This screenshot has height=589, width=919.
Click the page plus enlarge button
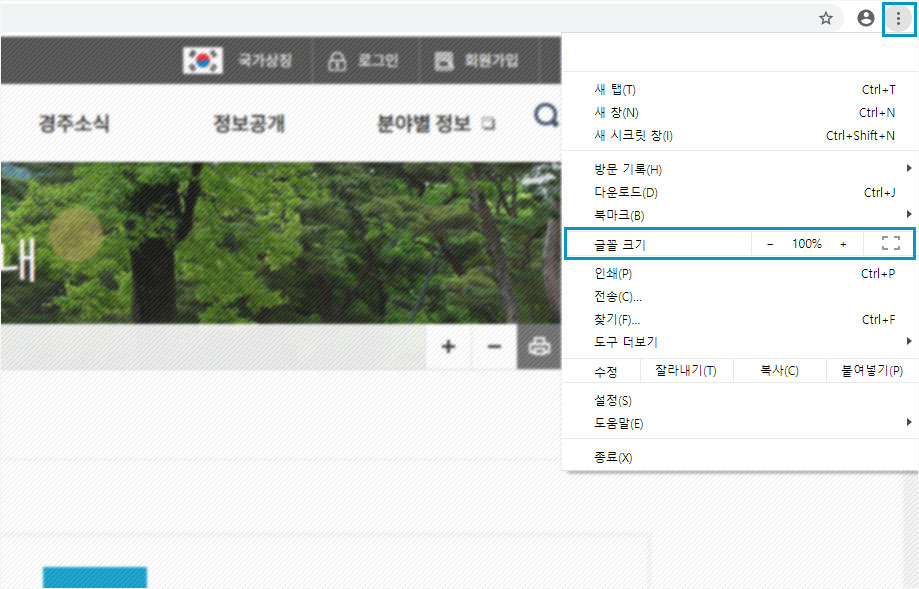[x=448, y=346]
